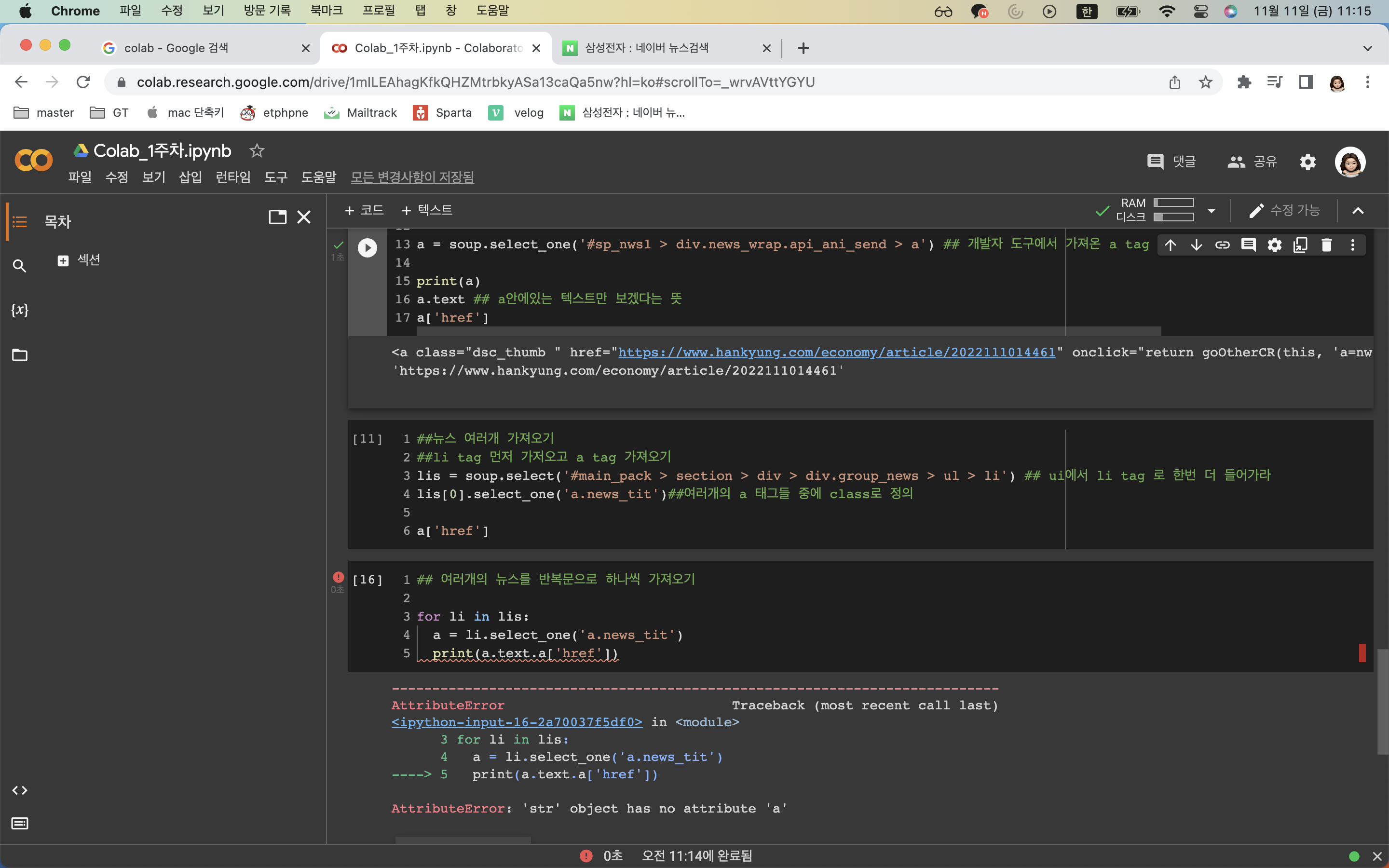Move the cell down with arrow icon
This screenshot has height=868, width=1389.
1196,245
